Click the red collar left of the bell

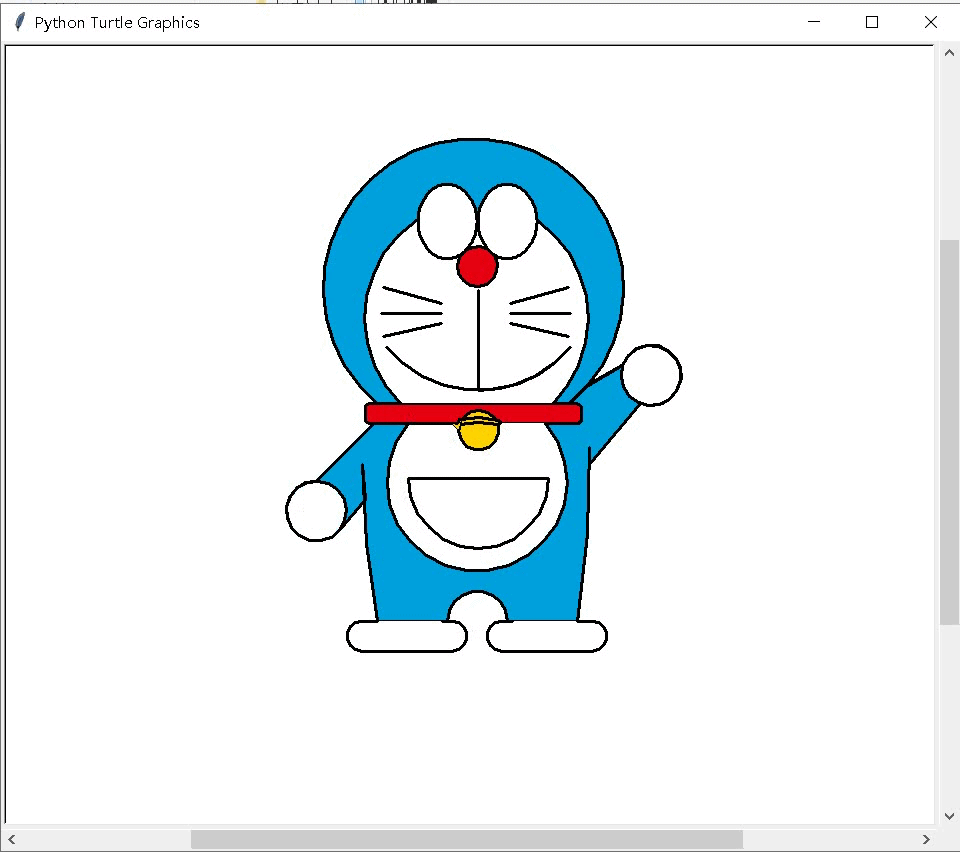coord(410,414)
